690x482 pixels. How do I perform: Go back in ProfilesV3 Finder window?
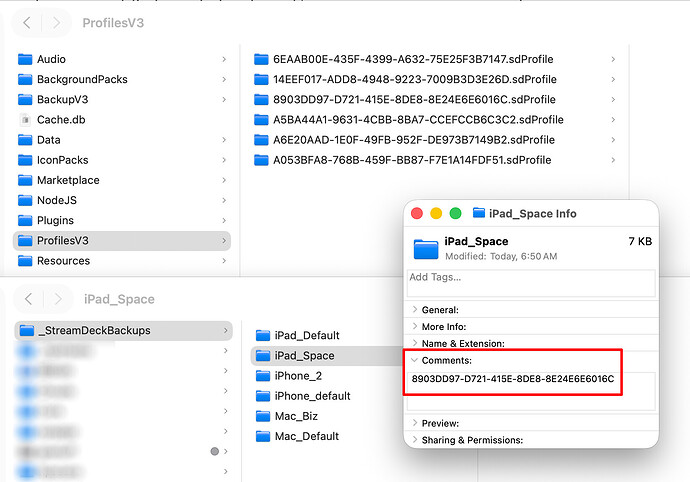coord(27,23)
